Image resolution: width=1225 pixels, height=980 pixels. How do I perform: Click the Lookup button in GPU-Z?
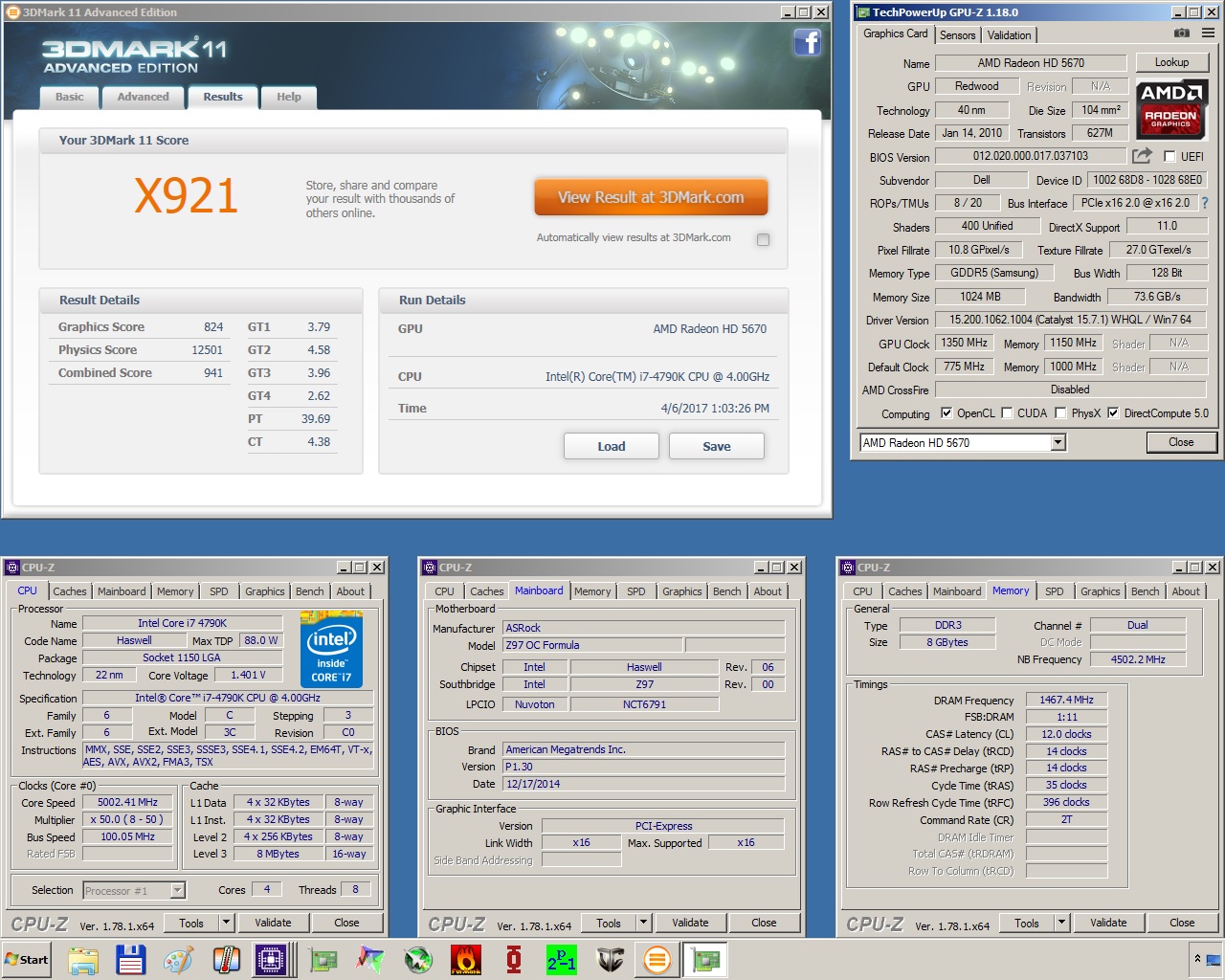point(1171,62)
